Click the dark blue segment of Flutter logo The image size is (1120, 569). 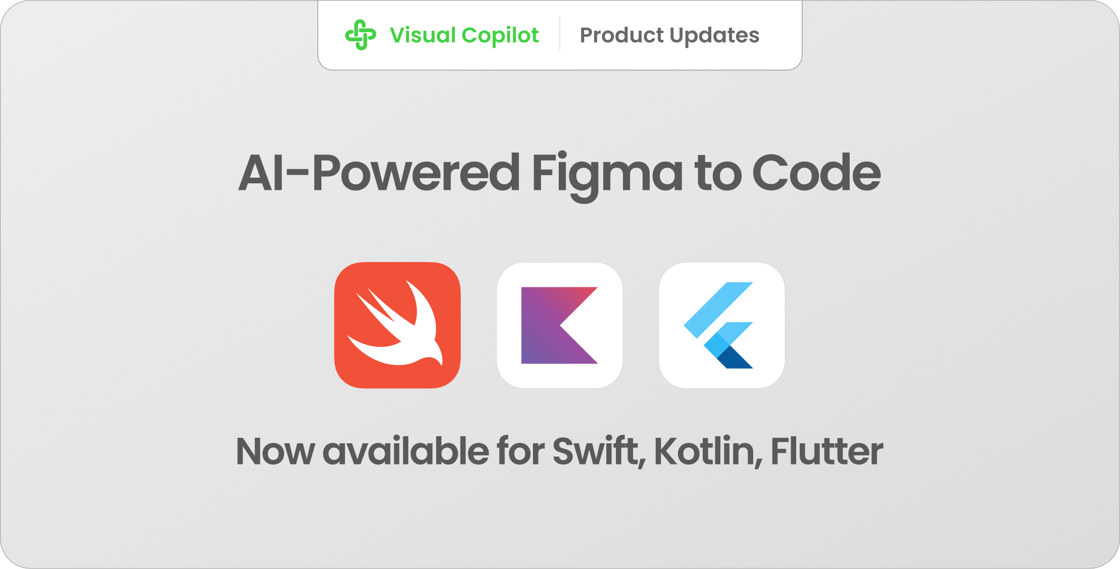point(736,356)
